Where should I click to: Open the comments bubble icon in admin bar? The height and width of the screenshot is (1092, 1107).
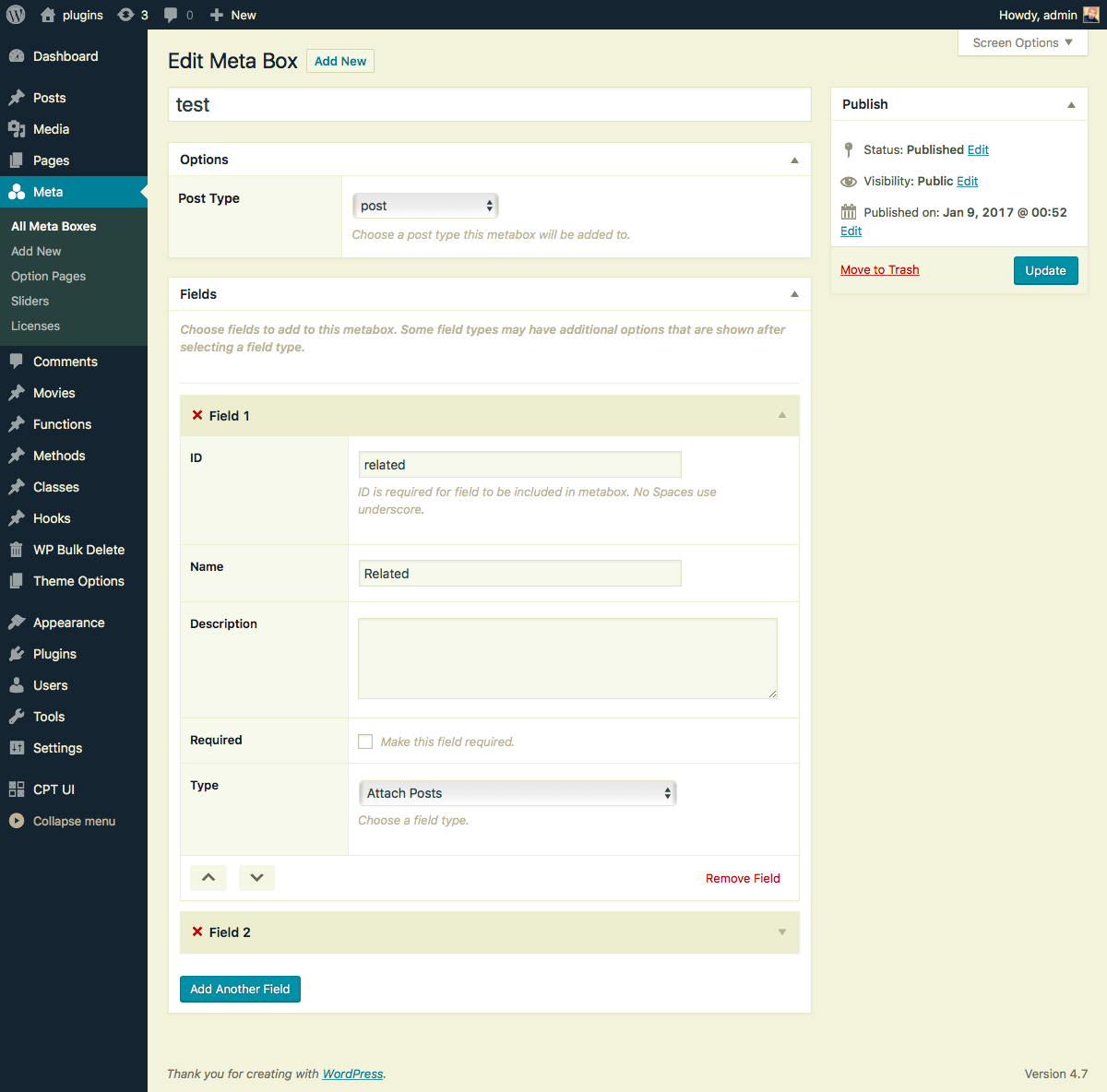171,15
